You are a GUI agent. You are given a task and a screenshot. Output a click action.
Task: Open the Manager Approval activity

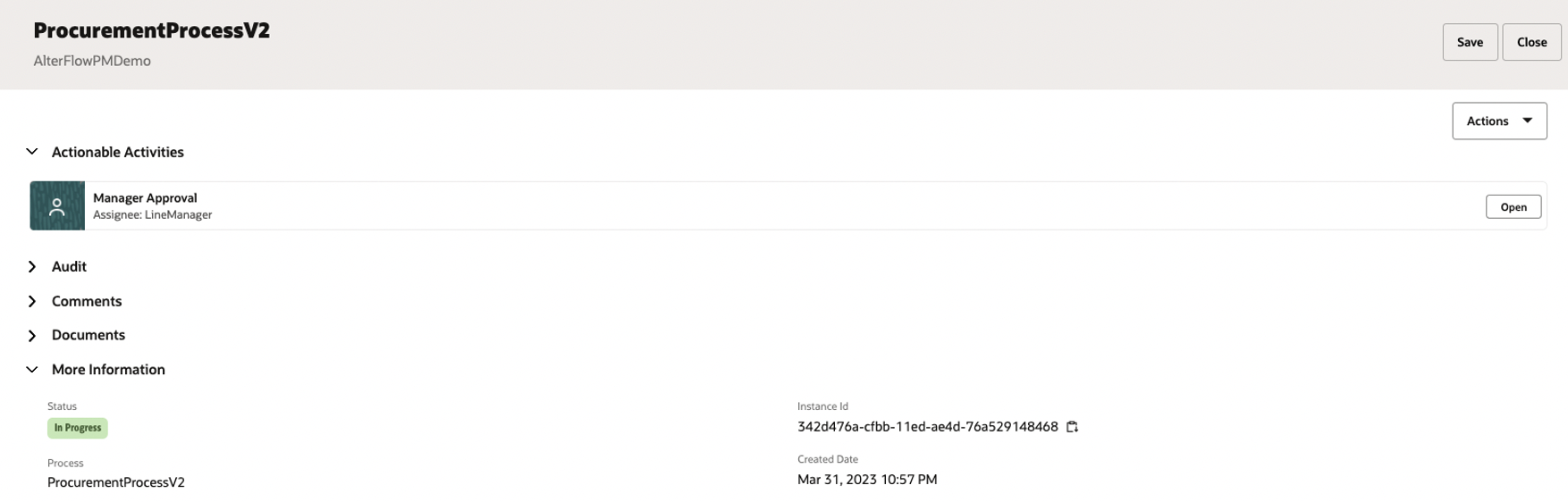point(1513,206)
